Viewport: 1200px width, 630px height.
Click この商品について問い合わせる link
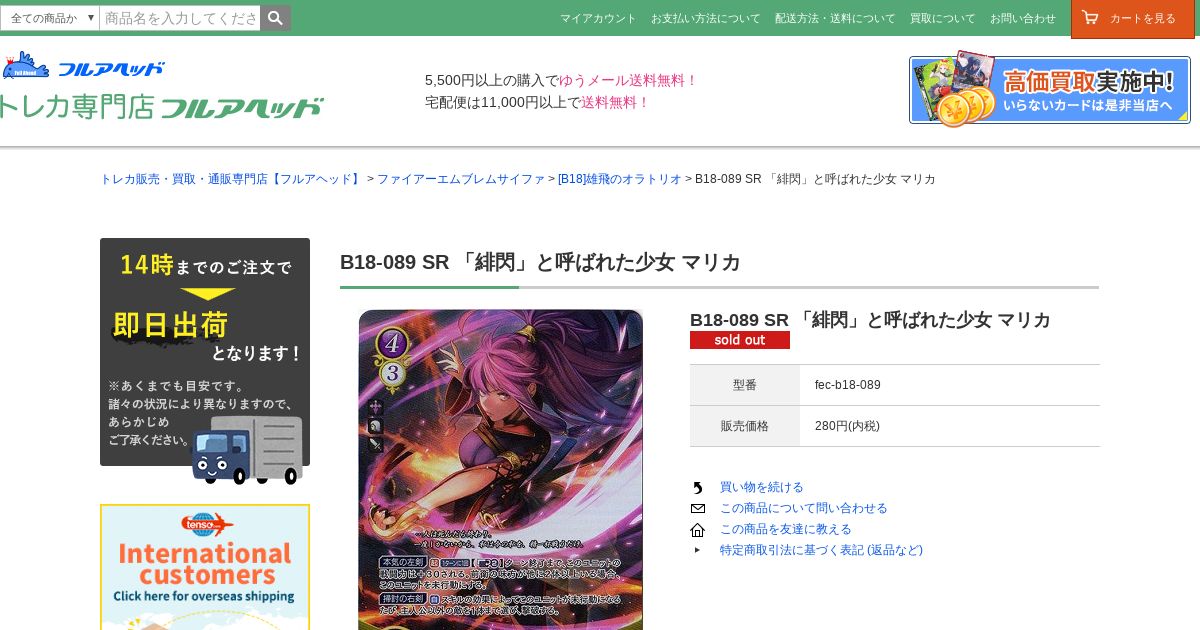coord(803,508)
